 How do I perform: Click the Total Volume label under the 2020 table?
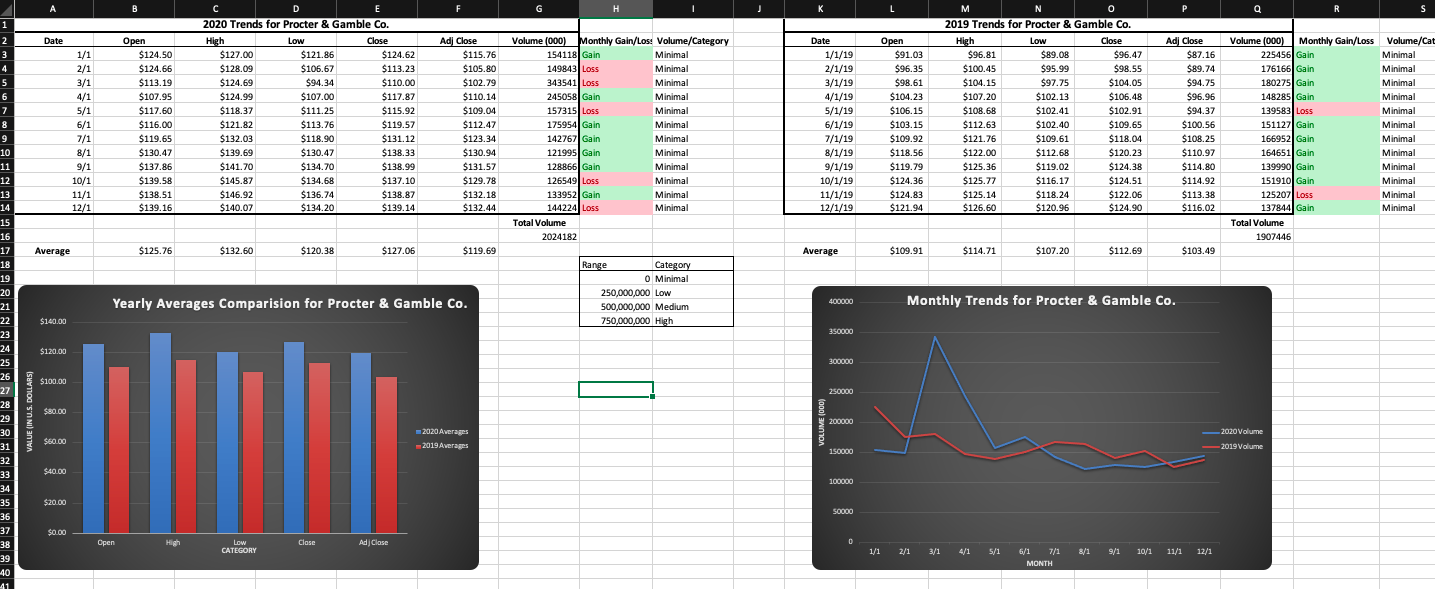(x=538, y=223)
